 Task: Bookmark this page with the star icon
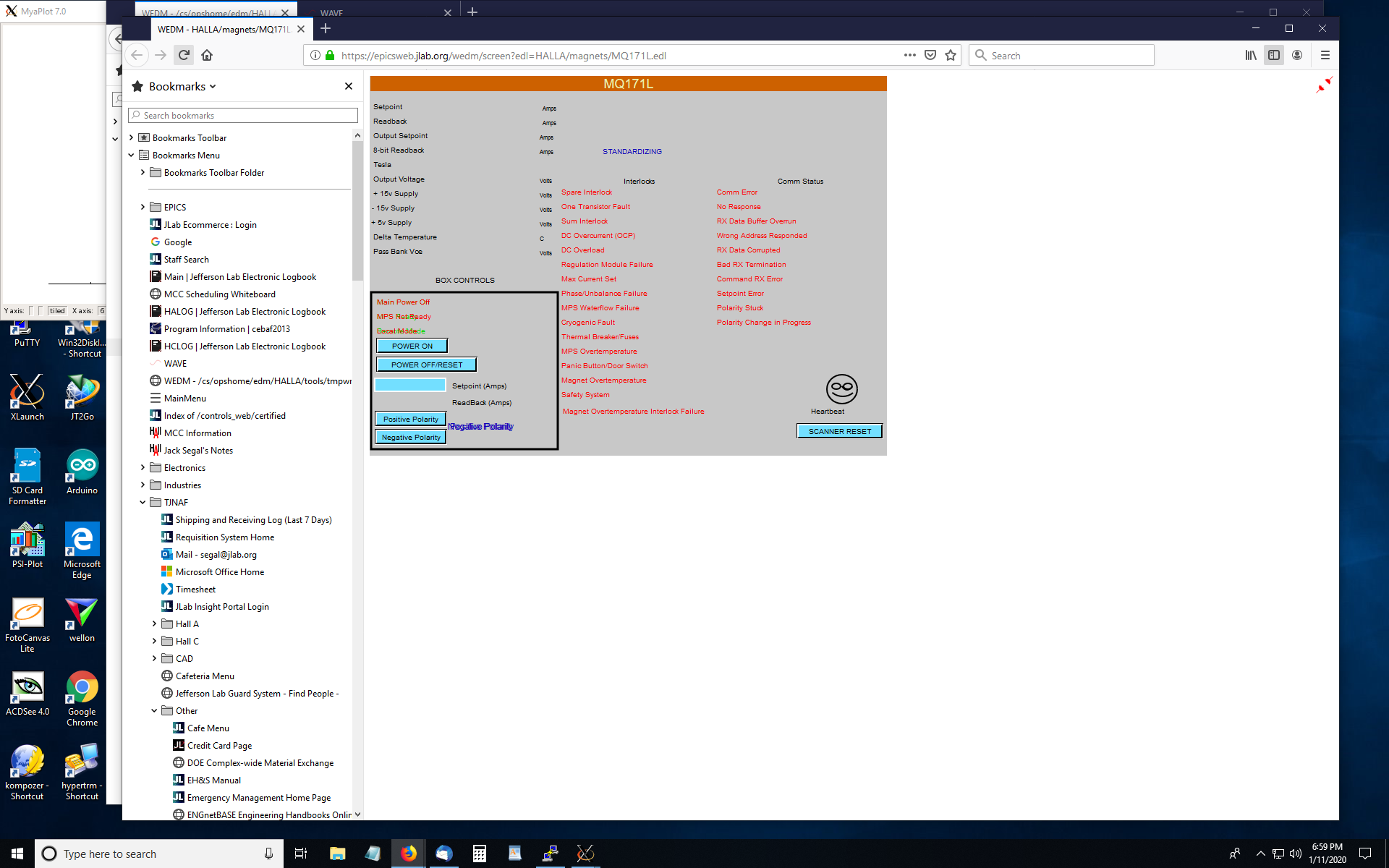pyautogui.click(x=951, y=55)
